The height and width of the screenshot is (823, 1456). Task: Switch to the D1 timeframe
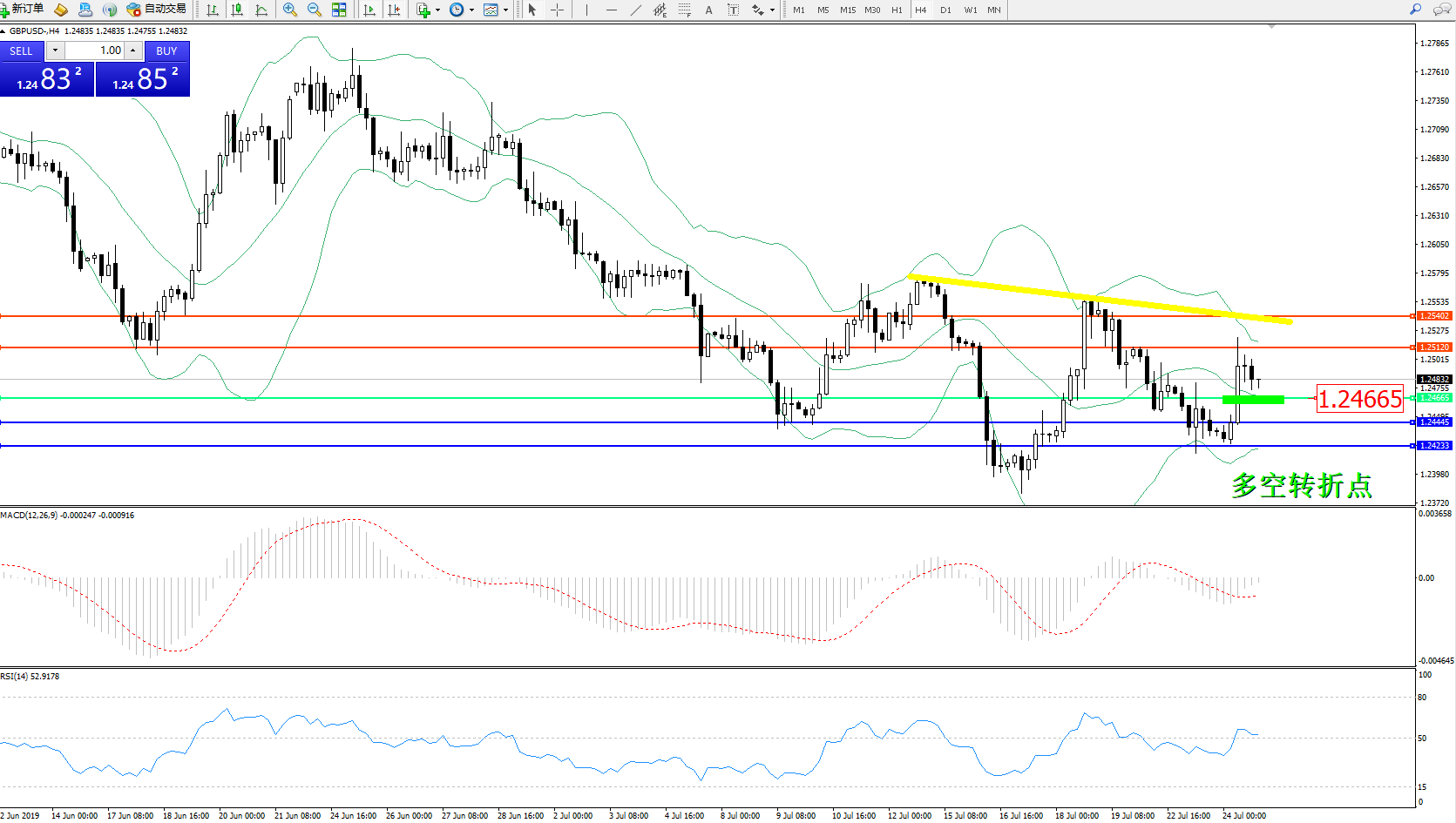(x=945, y=10)
